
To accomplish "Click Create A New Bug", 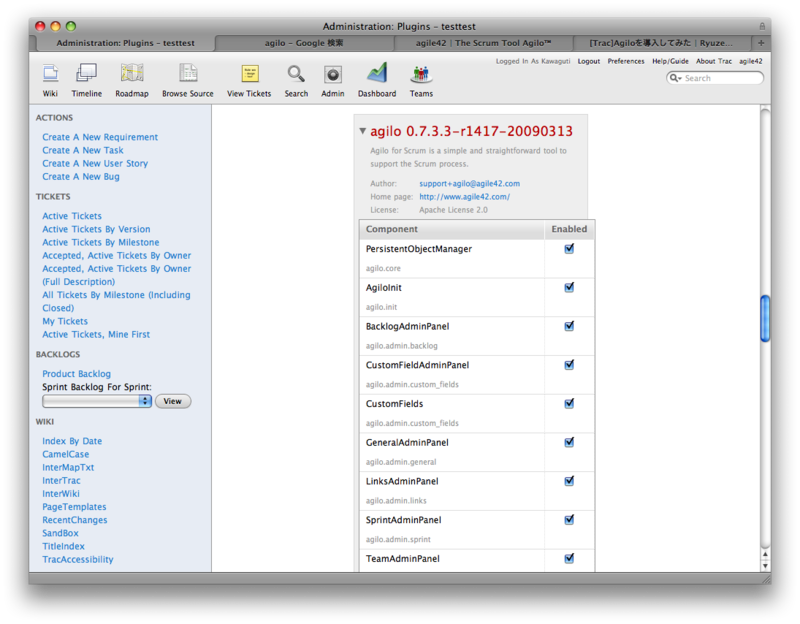I will click(81, 177).
